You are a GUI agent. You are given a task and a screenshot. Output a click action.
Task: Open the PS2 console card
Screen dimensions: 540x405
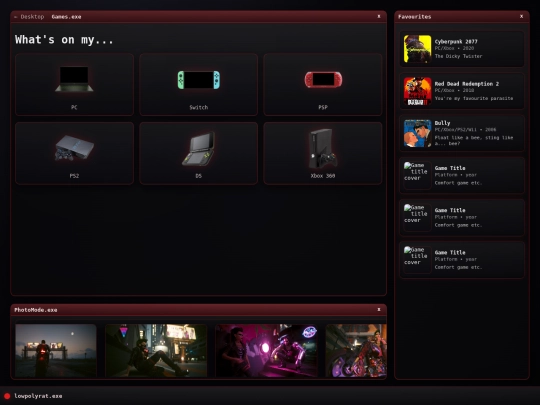74,153
